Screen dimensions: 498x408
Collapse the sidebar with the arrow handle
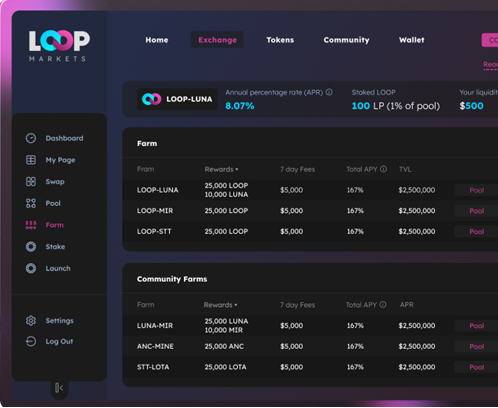click(x=59, y=388)
